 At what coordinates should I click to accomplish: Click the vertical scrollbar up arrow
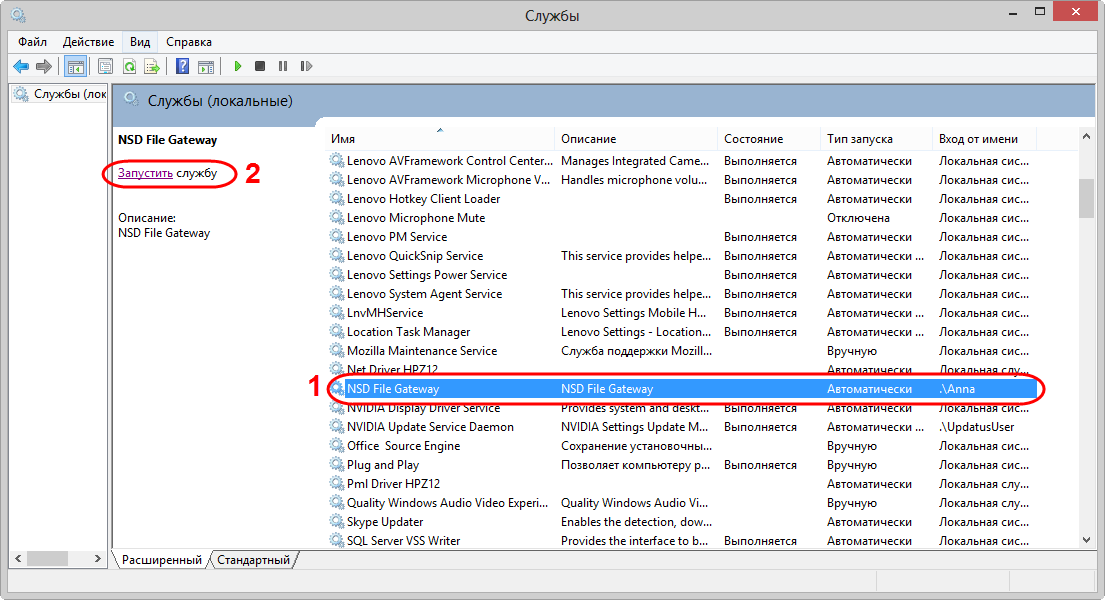click(1086, 137)
